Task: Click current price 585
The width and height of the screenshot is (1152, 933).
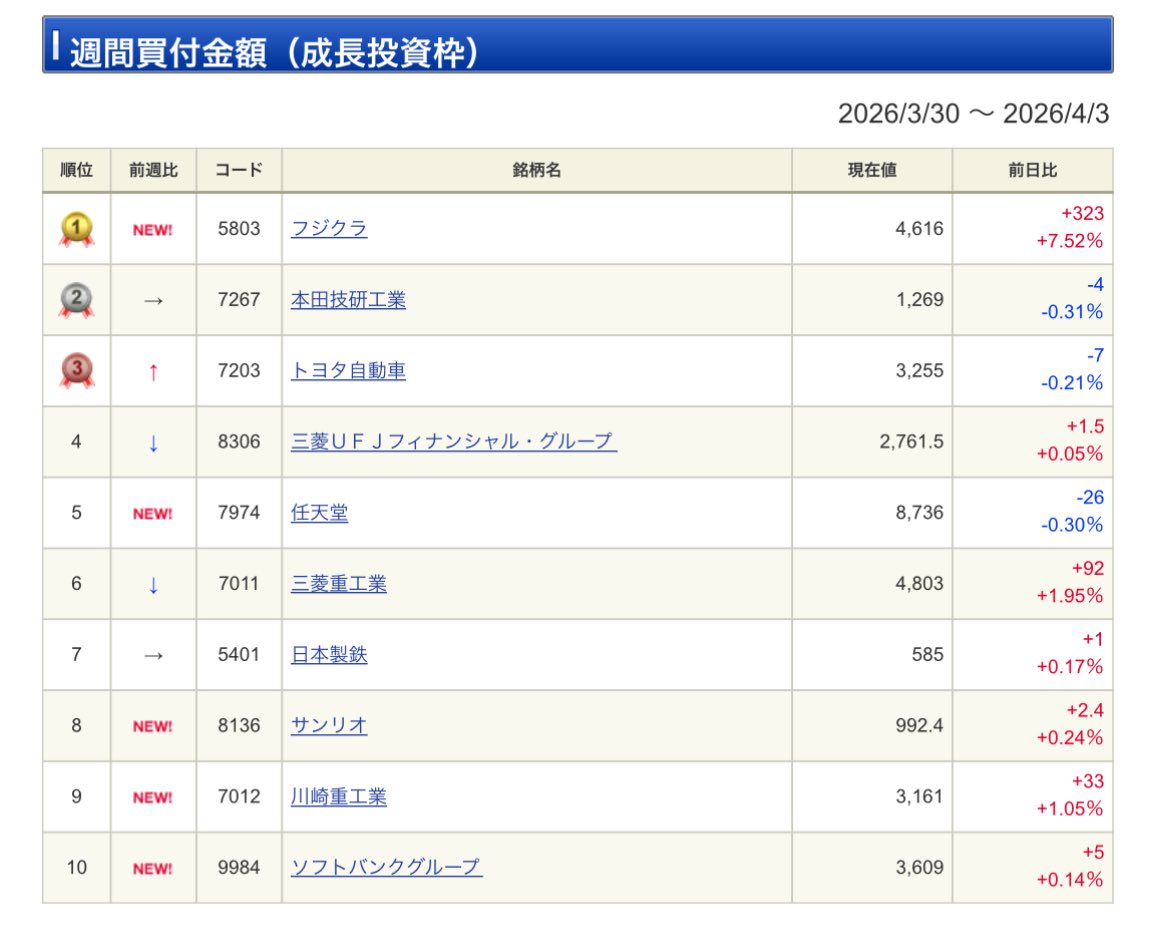Action: click(928, 655)
